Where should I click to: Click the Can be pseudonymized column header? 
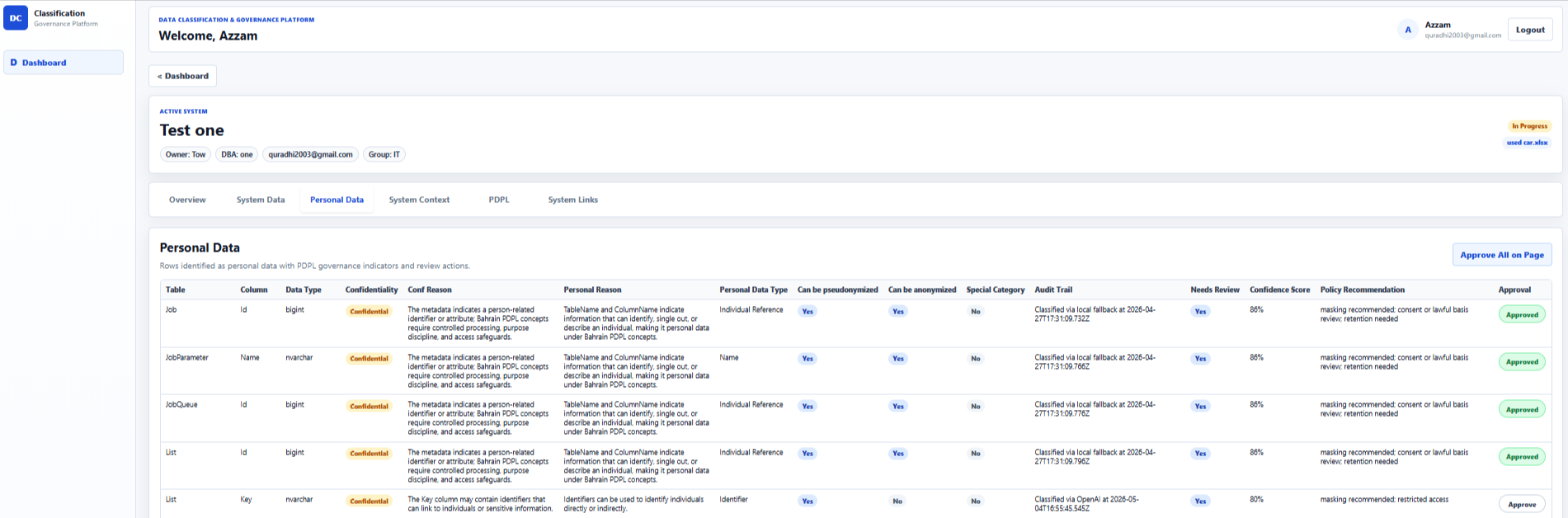[837, 290]
